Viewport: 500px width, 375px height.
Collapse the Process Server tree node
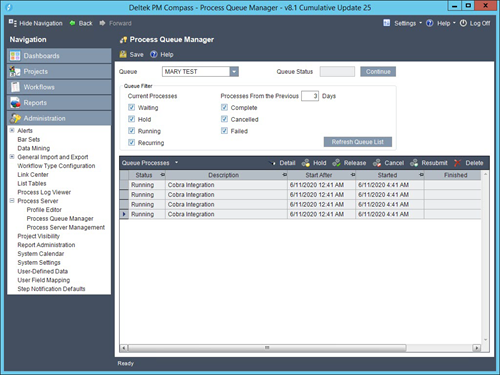pos(12,201)
